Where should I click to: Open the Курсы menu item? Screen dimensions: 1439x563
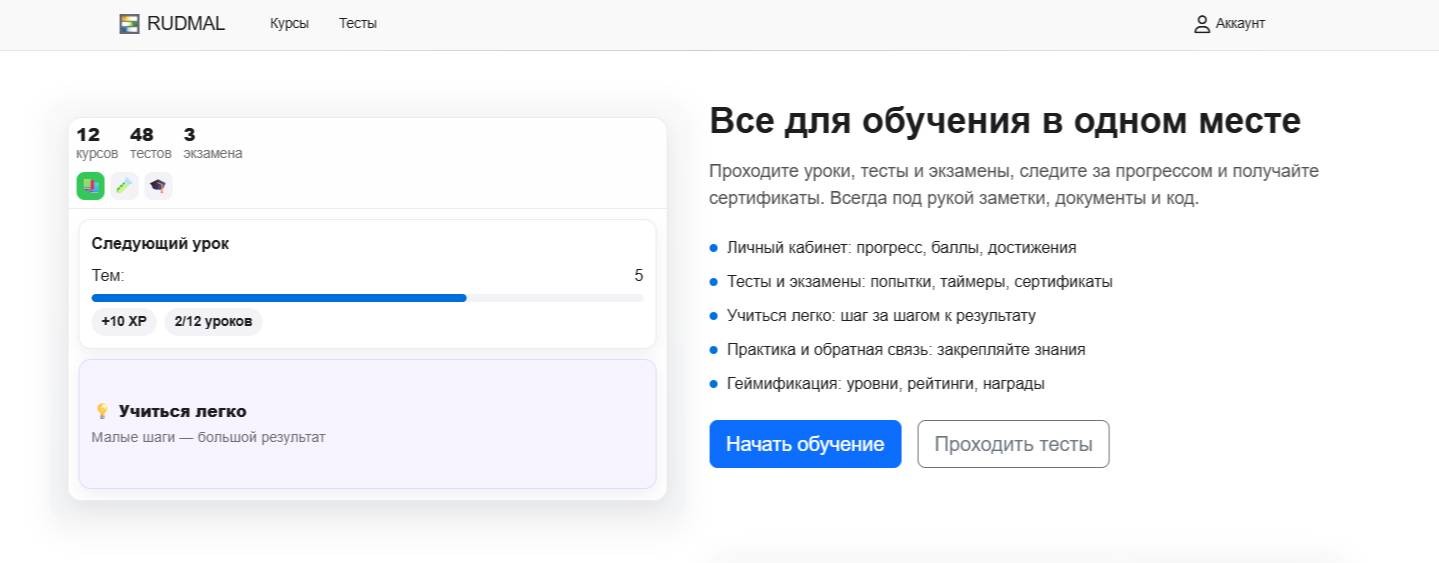click(x=289, y=24)
